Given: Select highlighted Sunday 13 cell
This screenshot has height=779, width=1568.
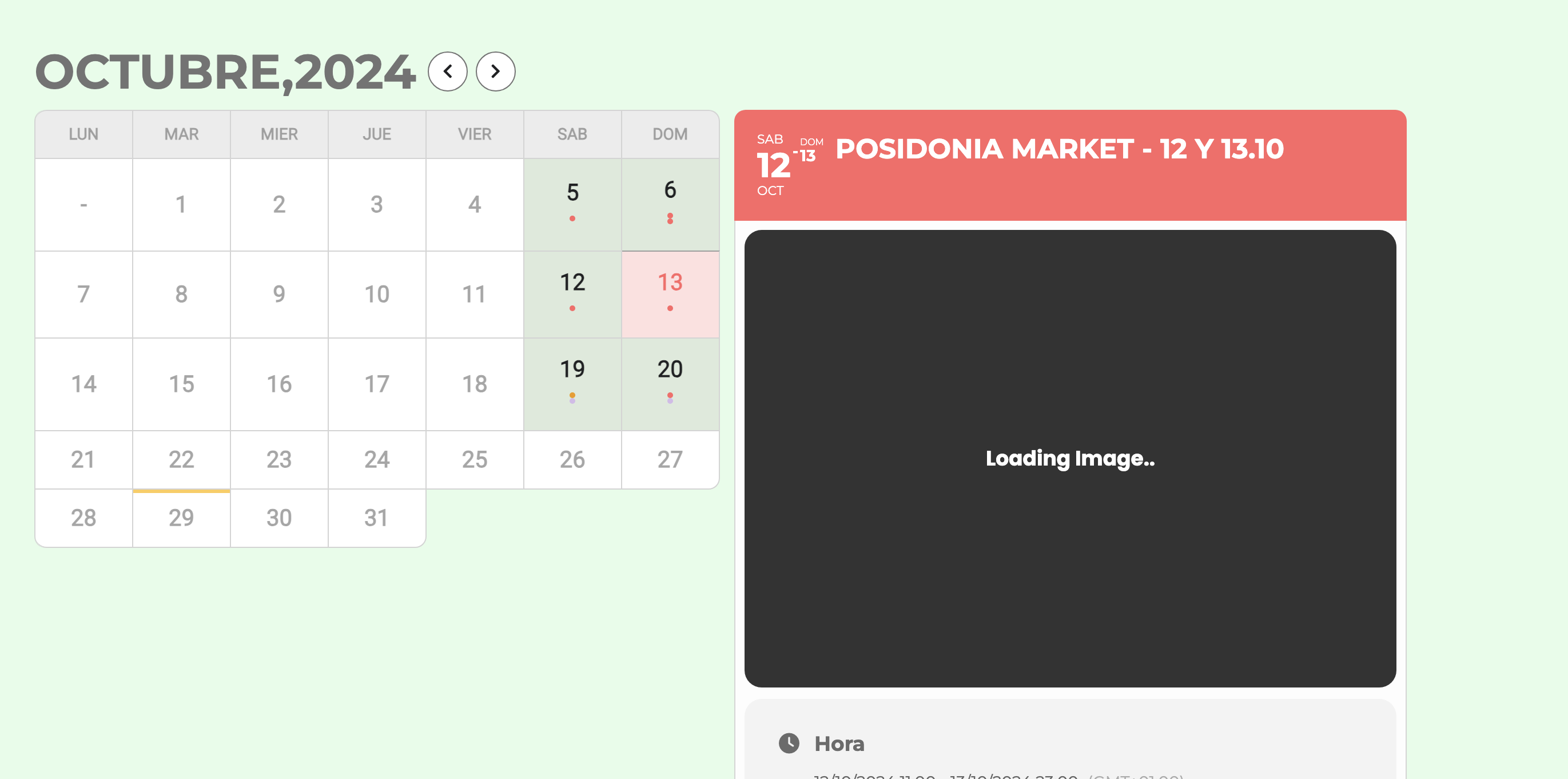Looking at the screenshot, I should click(670, 295).
